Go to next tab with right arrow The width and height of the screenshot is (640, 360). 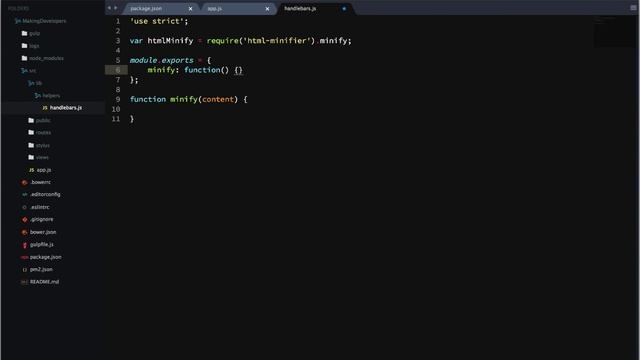pyautogui.click(x=116, y=8)
